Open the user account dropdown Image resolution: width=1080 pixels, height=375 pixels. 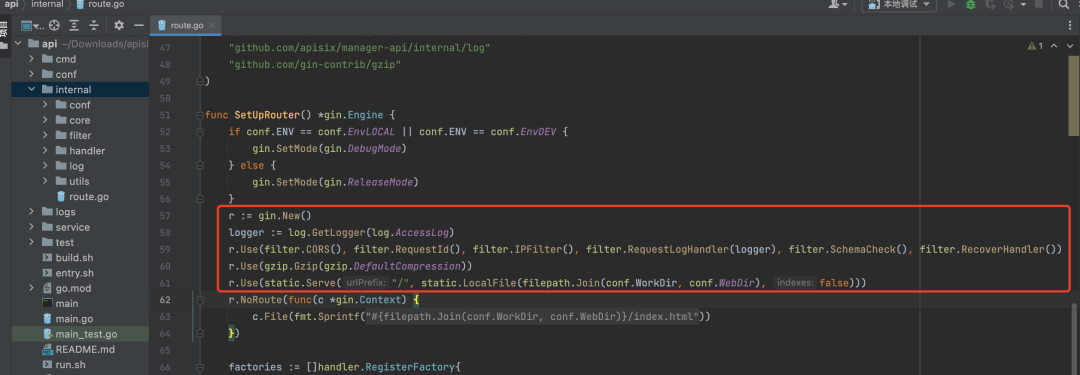[x=839, y=5]
